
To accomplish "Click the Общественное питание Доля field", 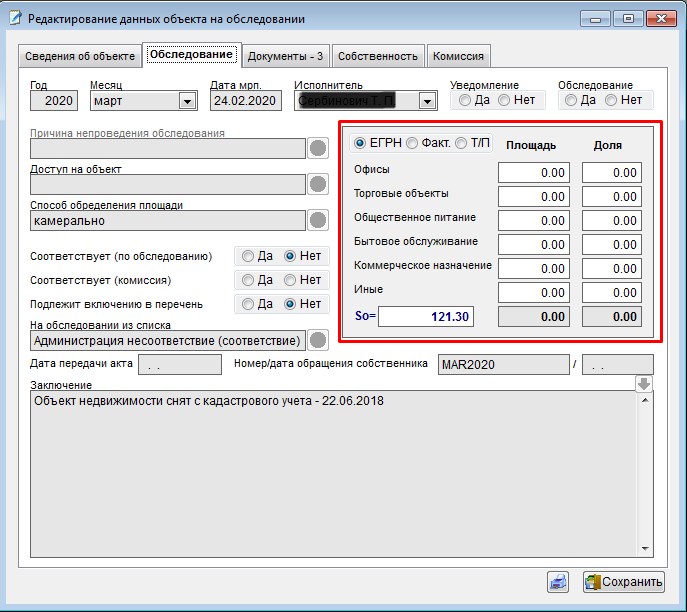I will click(x=612, y=220).
